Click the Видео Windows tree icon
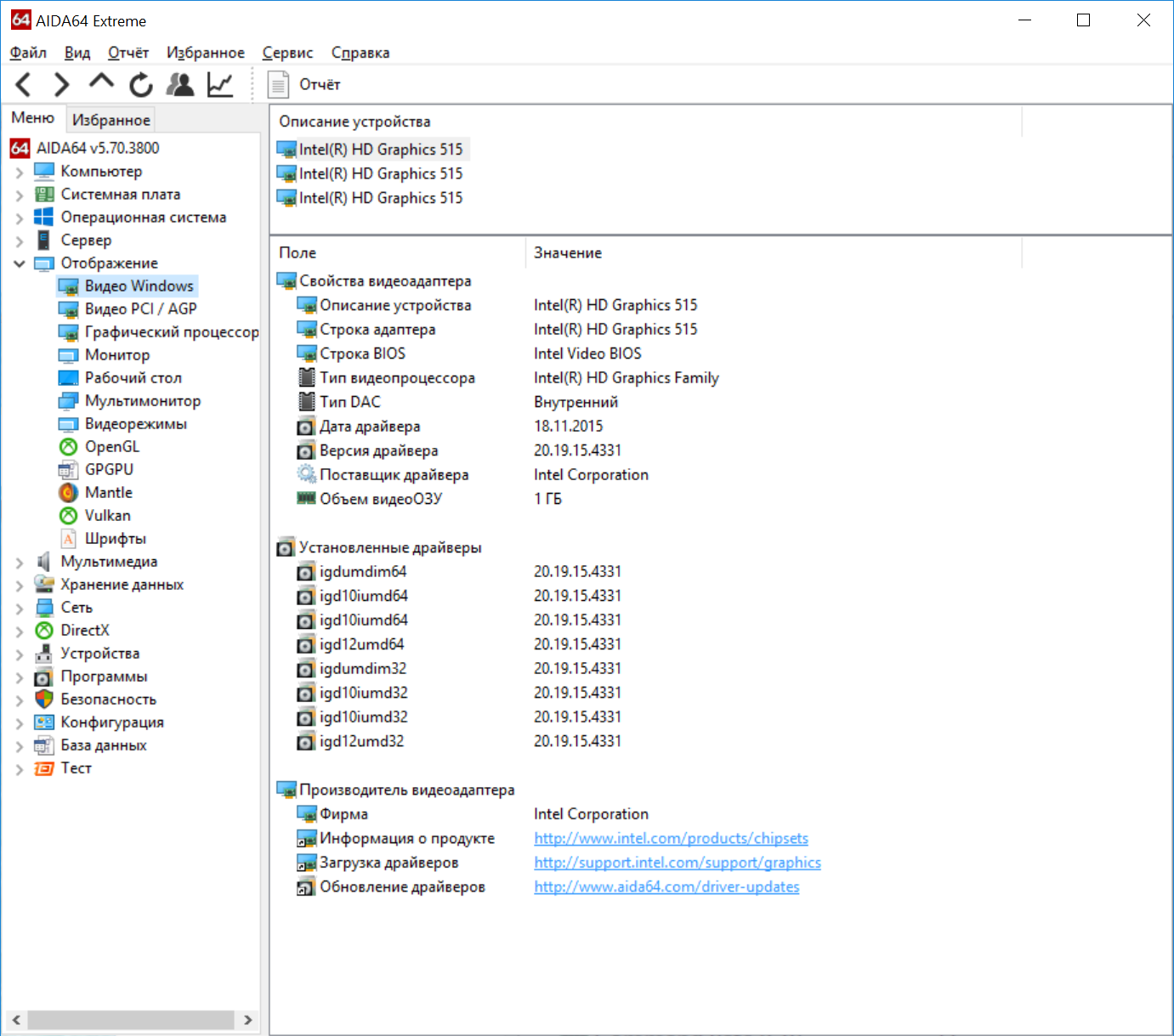The height and width of the screenshot is (1036, 1174). 69,286
